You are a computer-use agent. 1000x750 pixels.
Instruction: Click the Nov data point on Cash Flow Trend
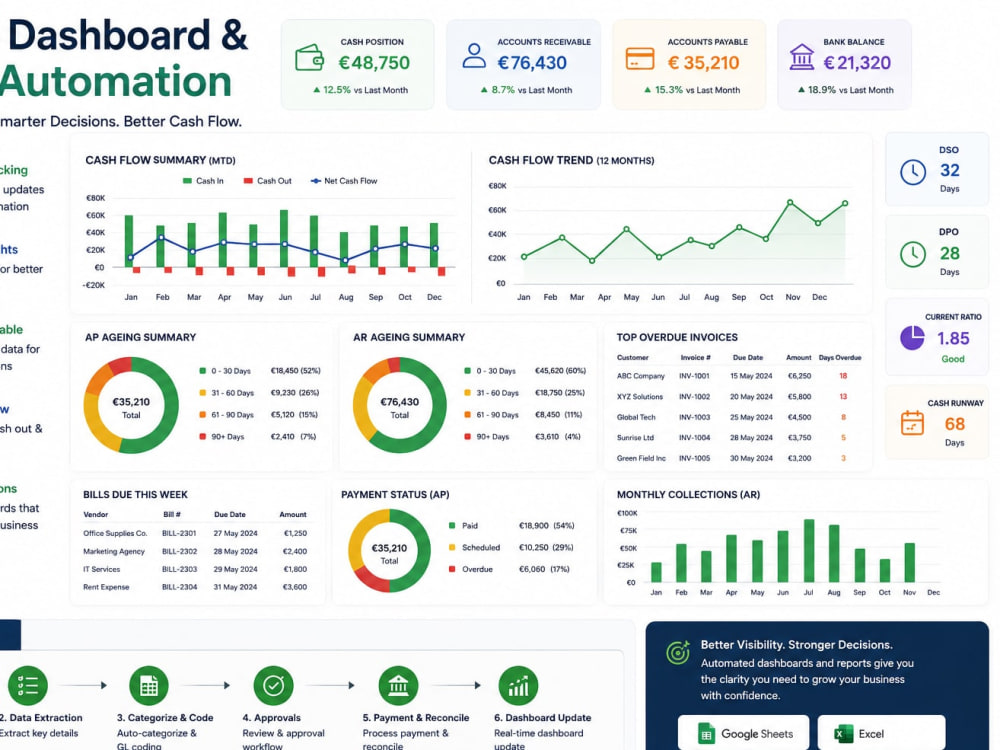790,202
